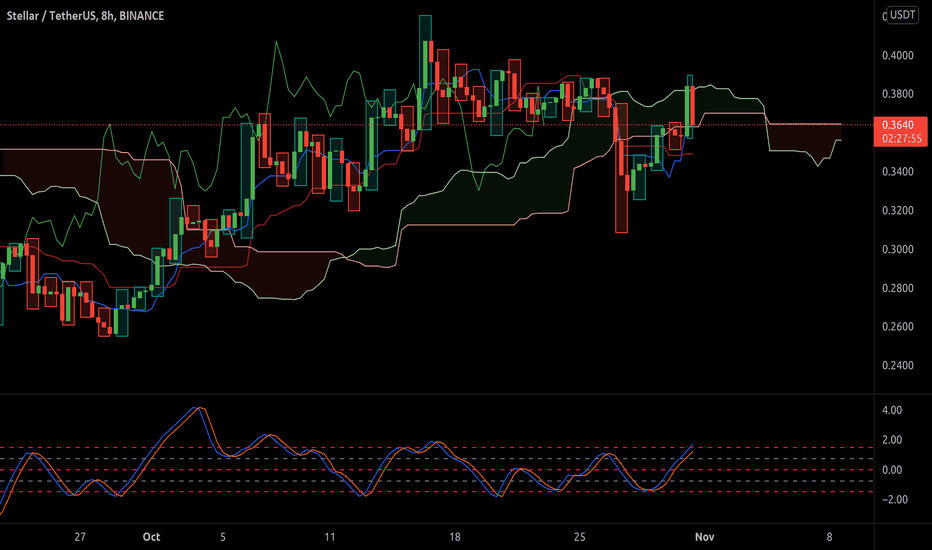
Task: Click the 0.3400 price axis label
Action: pyautogui.click(x=898, y=172)
